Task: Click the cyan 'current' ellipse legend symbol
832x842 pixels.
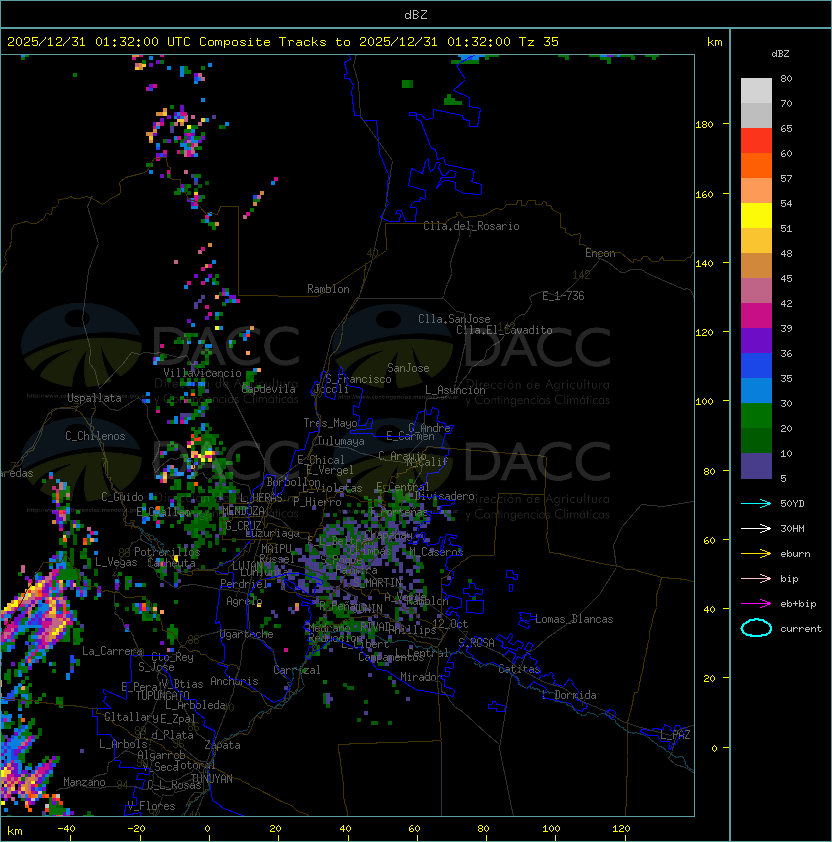Action: [756, 628]
